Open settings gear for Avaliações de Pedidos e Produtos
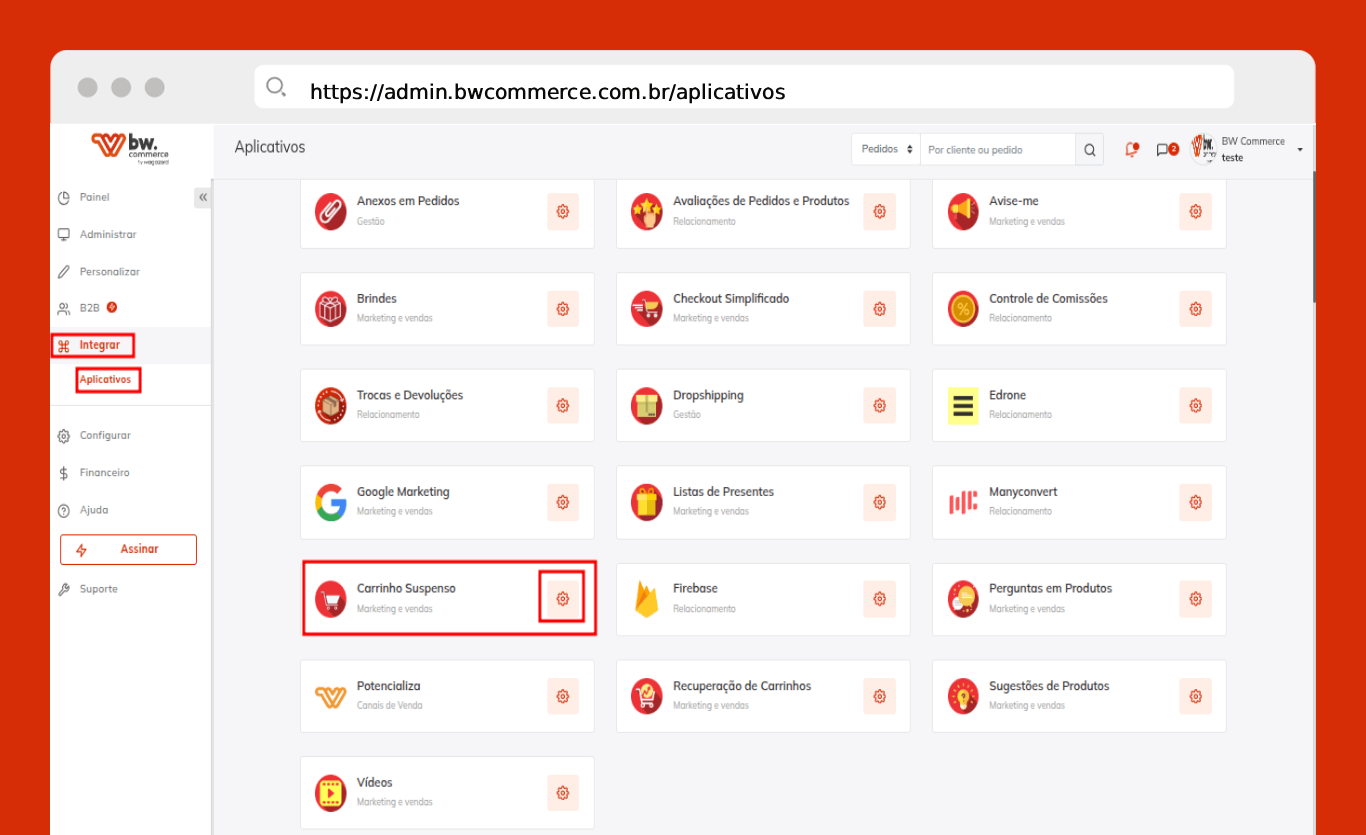Screen dimensions: 1366x835 (x=879, y=211)
